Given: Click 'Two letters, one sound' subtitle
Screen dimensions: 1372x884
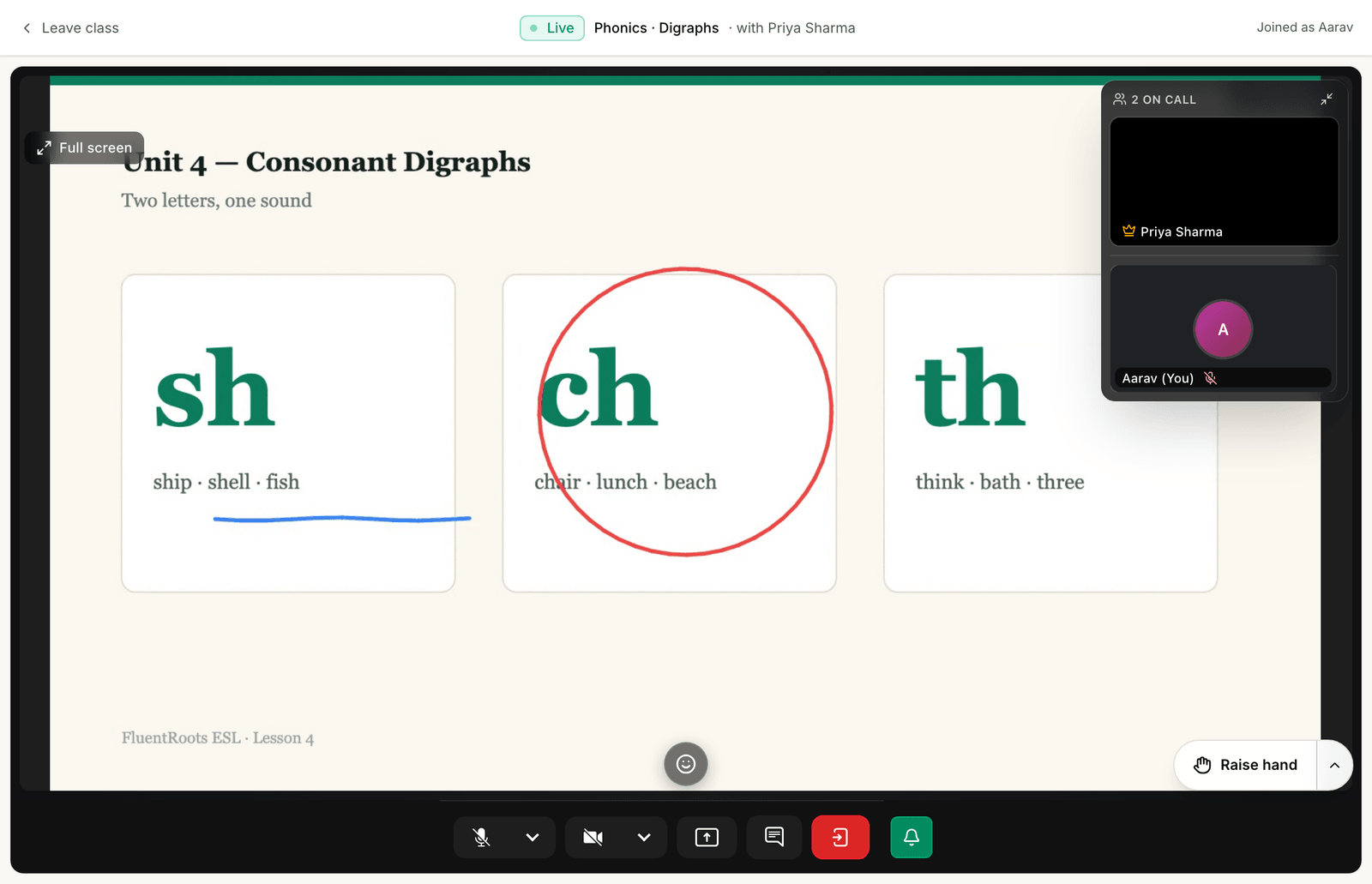Looking at the screenshot, I should tap(216, 201).
